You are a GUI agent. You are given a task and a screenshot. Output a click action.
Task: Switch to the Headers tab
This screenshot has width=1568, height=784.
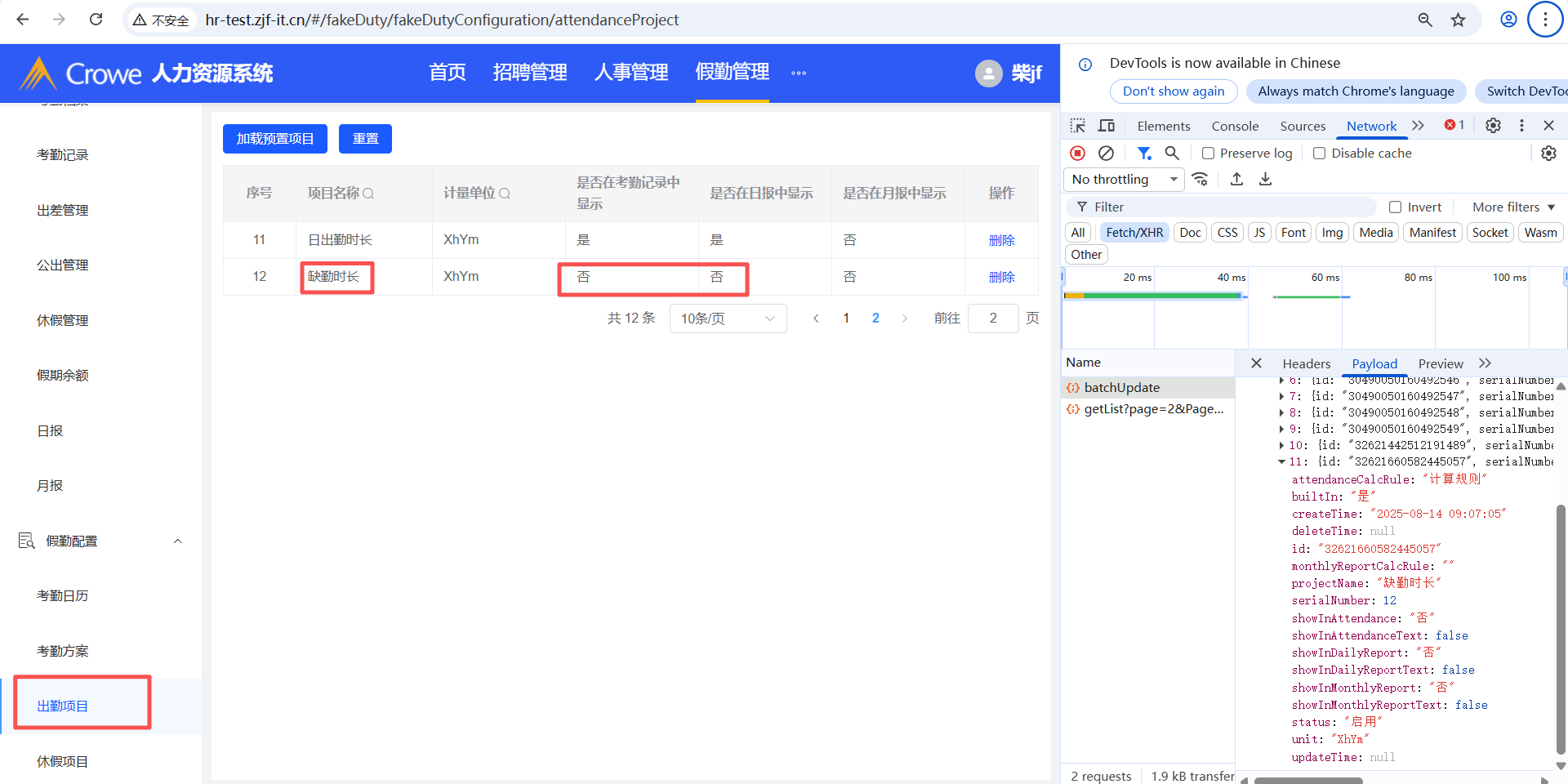click(1306, 364)
